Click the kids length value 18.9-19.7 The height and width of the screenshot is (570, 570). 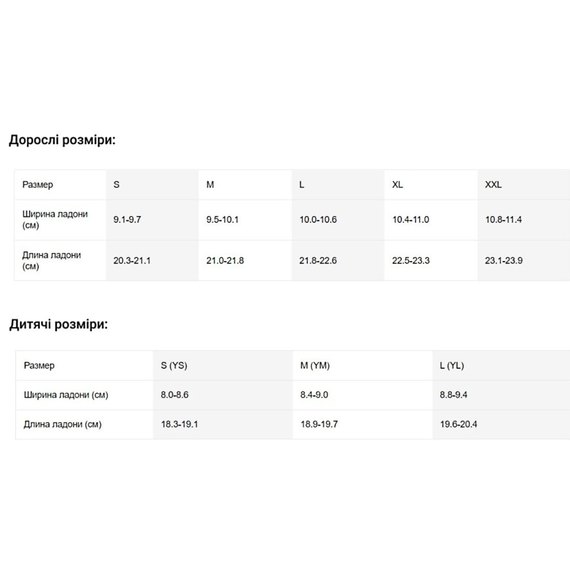click(319, 424)
